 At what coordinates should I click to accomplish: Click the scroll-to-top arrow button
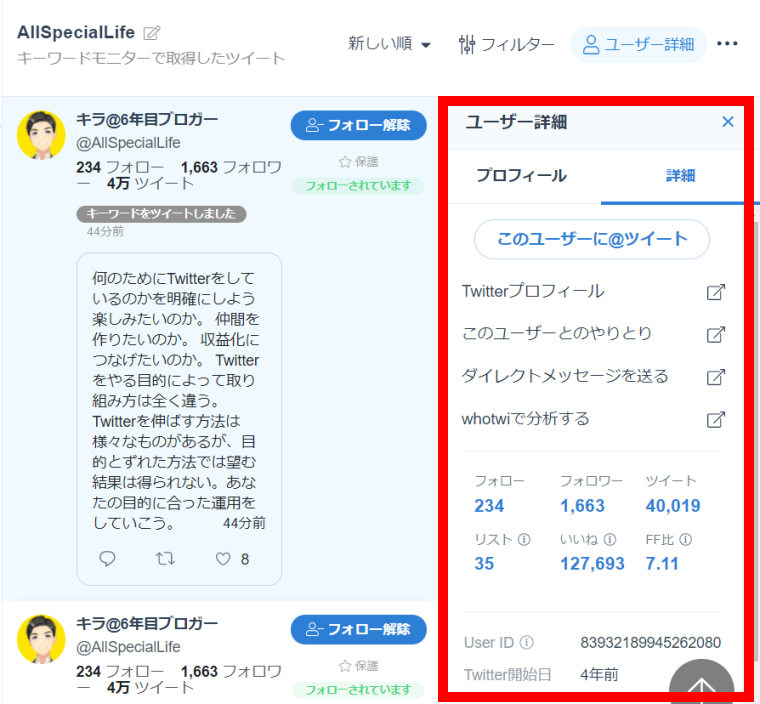click(701, 684)
